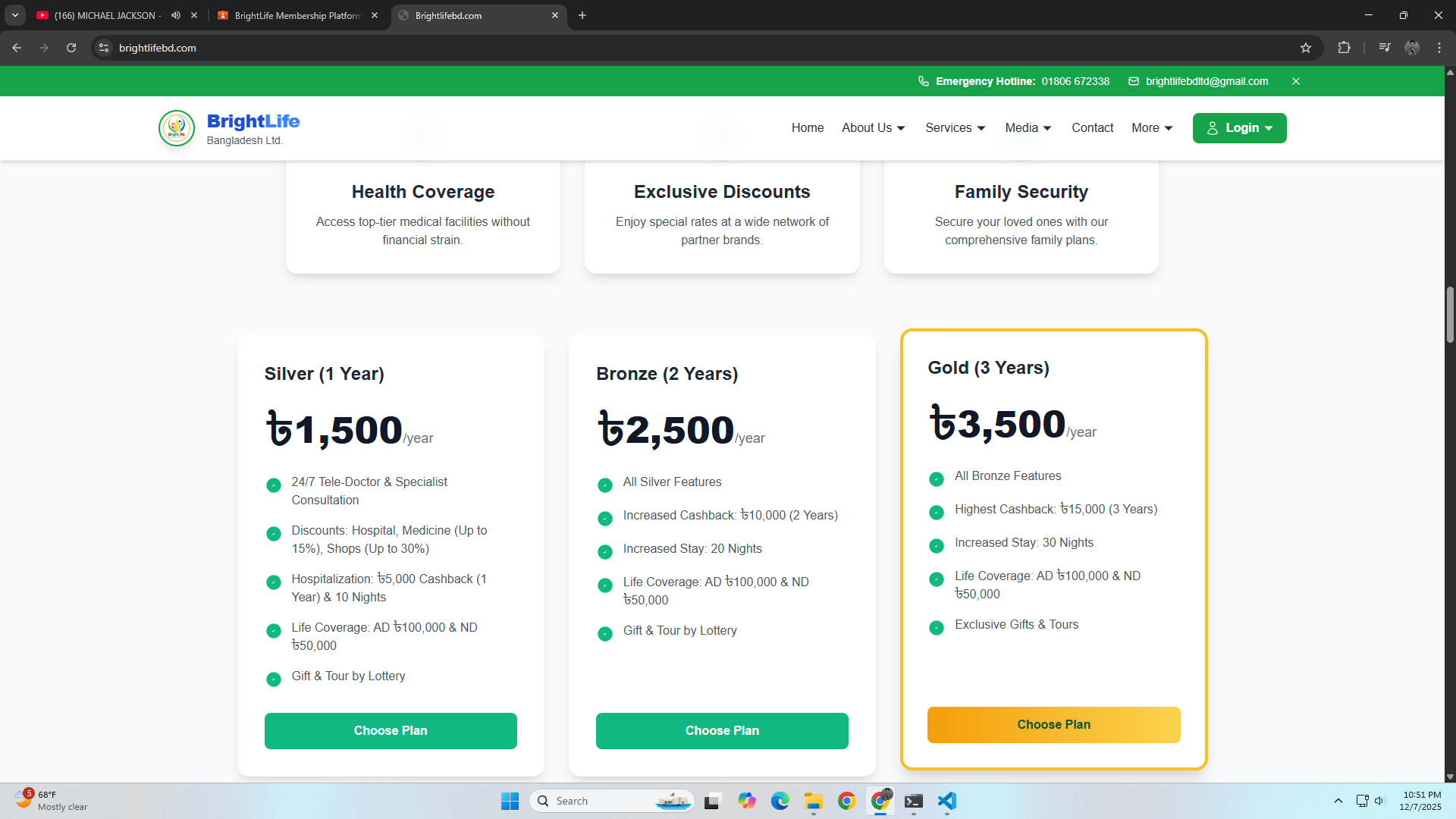The image size is (1456, 819).
Task: Reload the current page
Action: [71, 48]
